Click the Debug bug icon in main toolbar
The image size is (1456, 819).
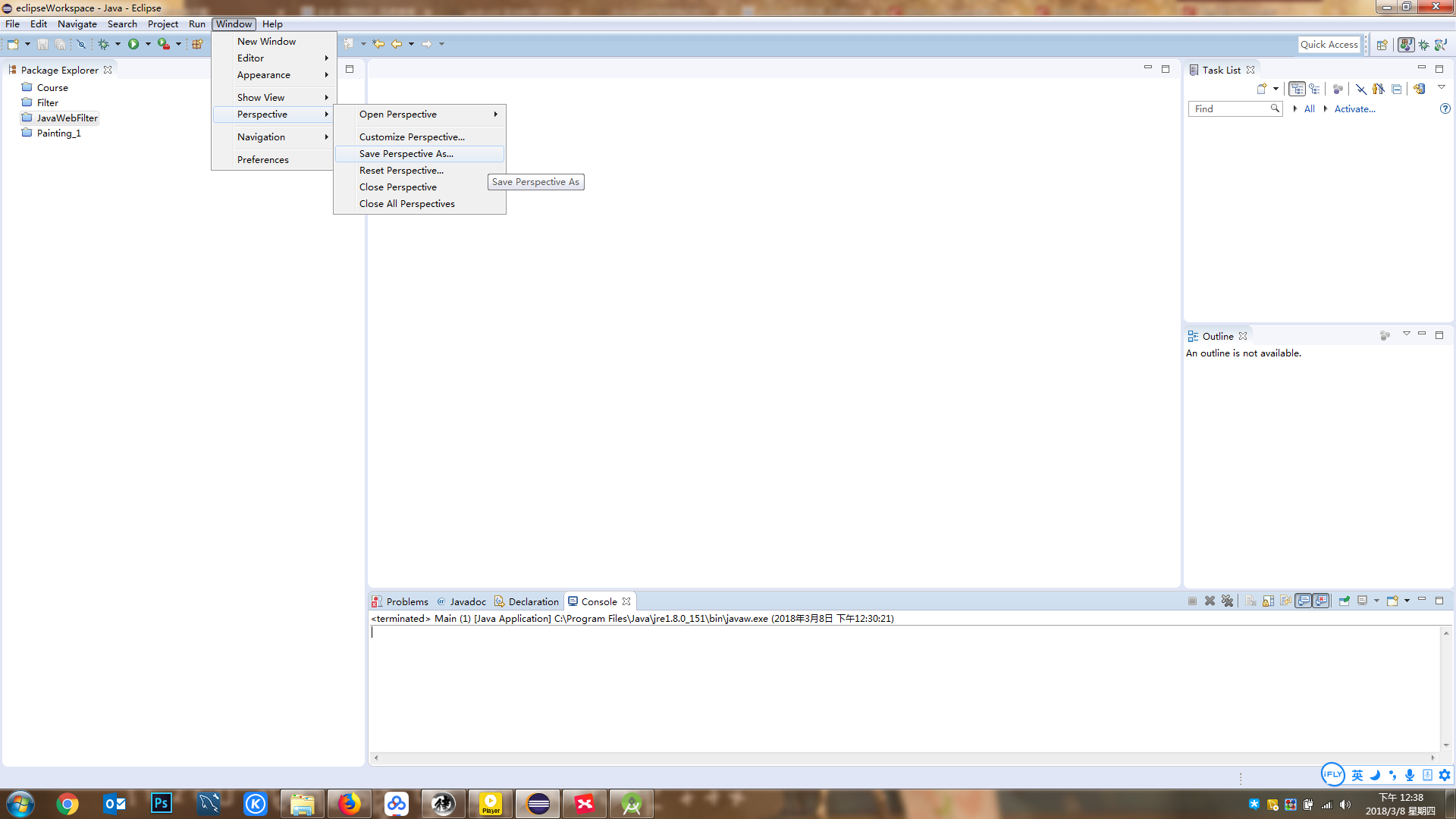[x=104, y=44]
